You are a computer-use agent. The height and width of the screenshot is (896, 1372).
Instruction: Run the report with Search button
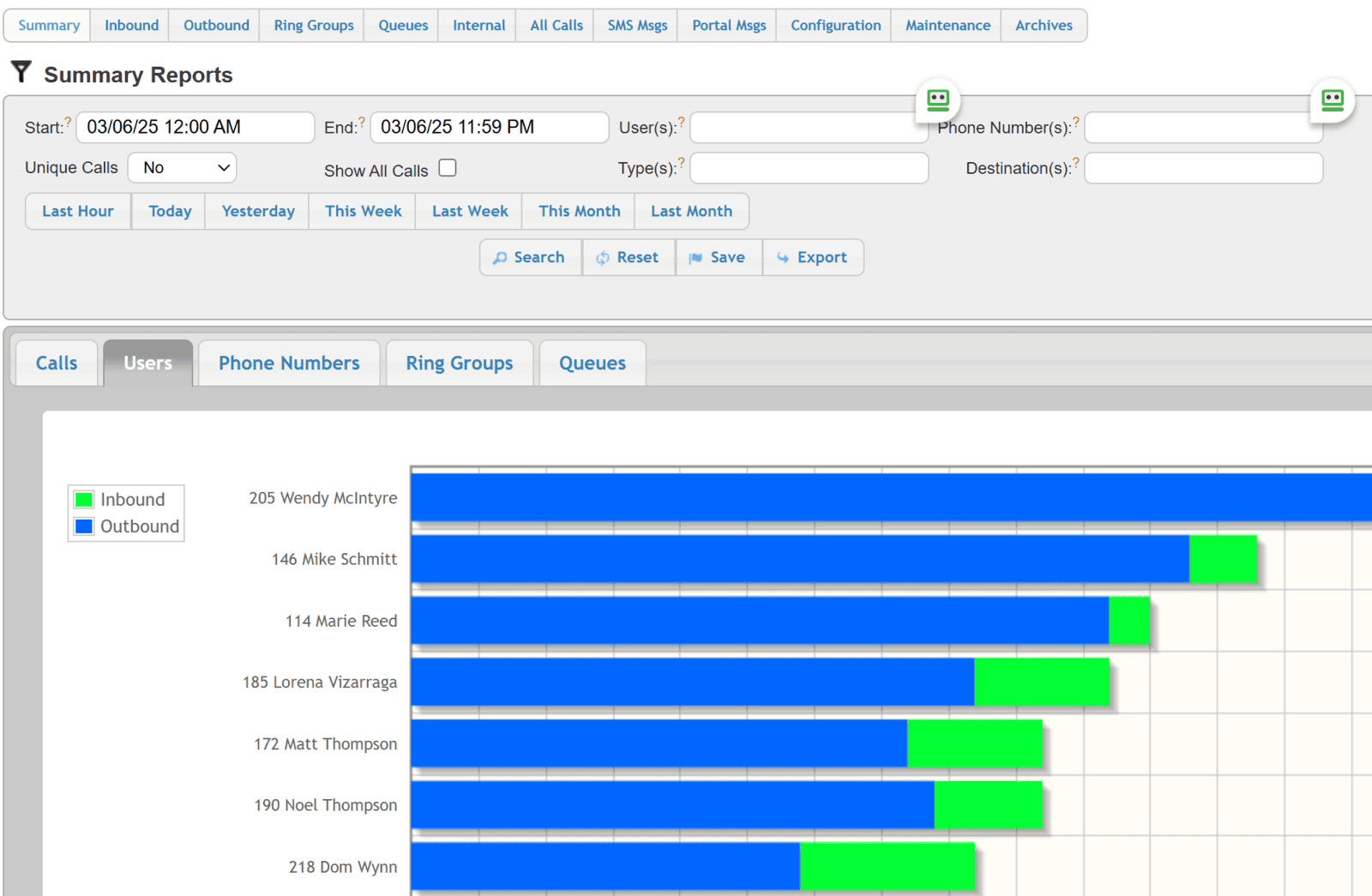[x=530, y=257]
